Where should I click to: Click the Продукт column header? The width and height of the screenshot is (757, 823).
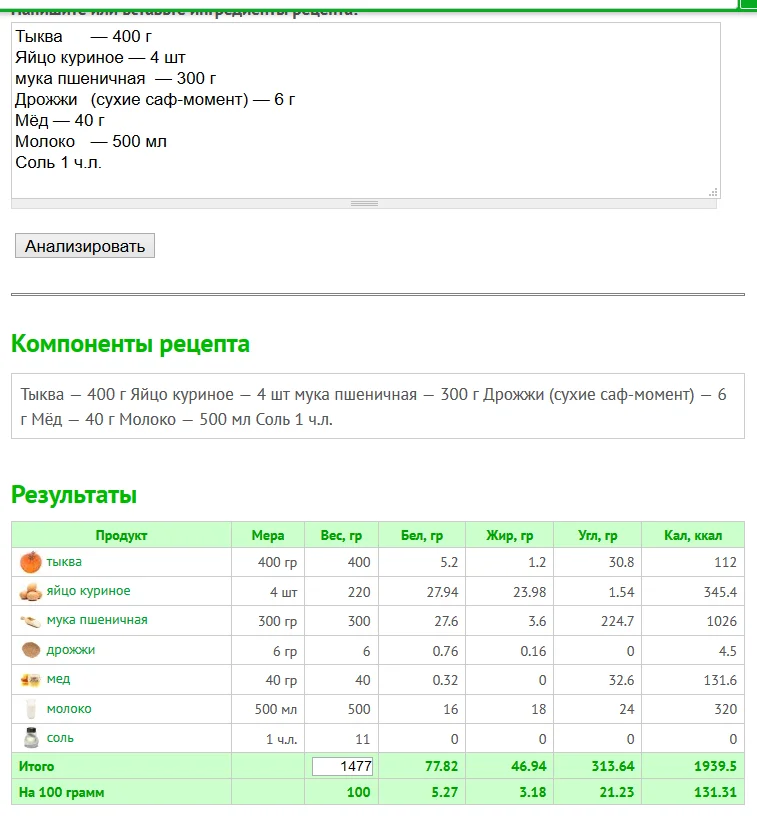(121, 535)
